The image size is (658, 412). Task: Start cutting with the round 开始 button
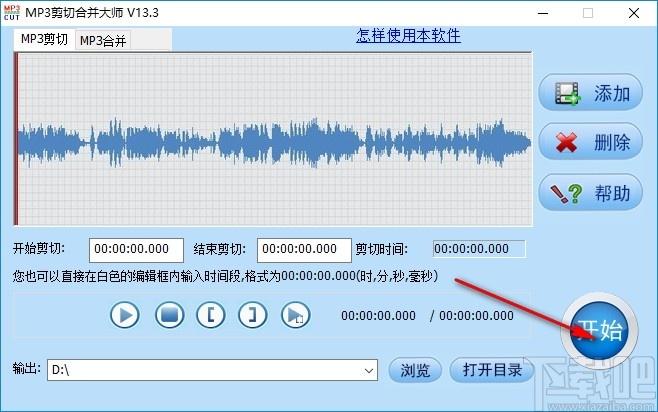[x=600, y=331]
